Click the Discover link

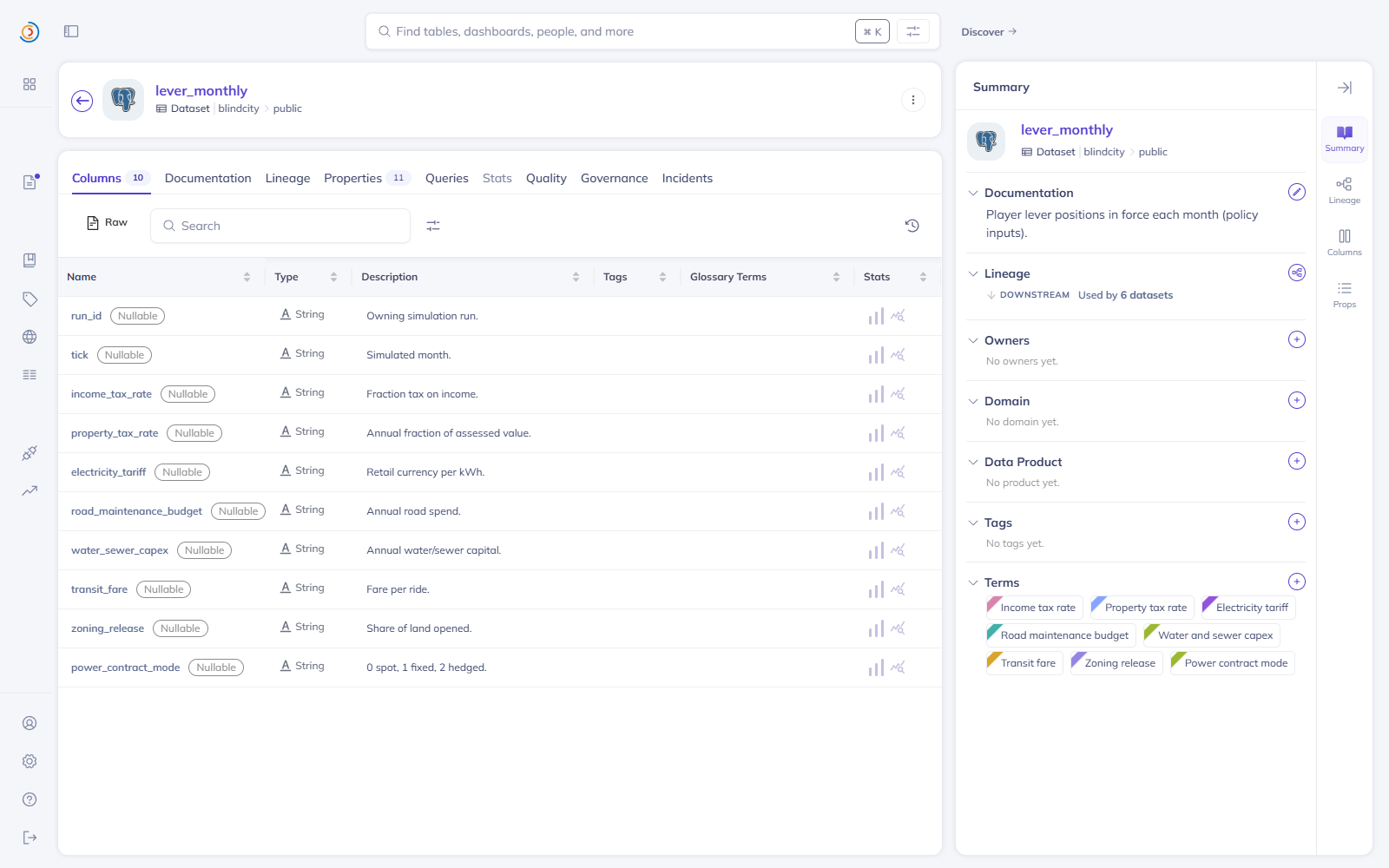pos(989,32)
